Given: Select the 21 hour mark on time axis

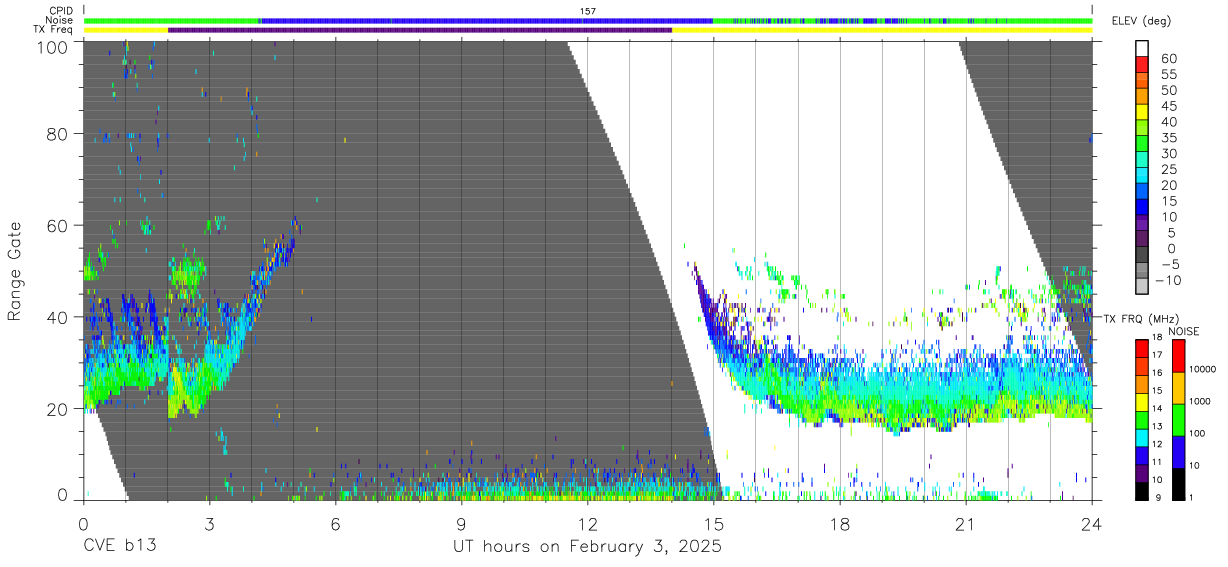Looking at the screenshot, I should pyautogui.click(x=964, y=524).
